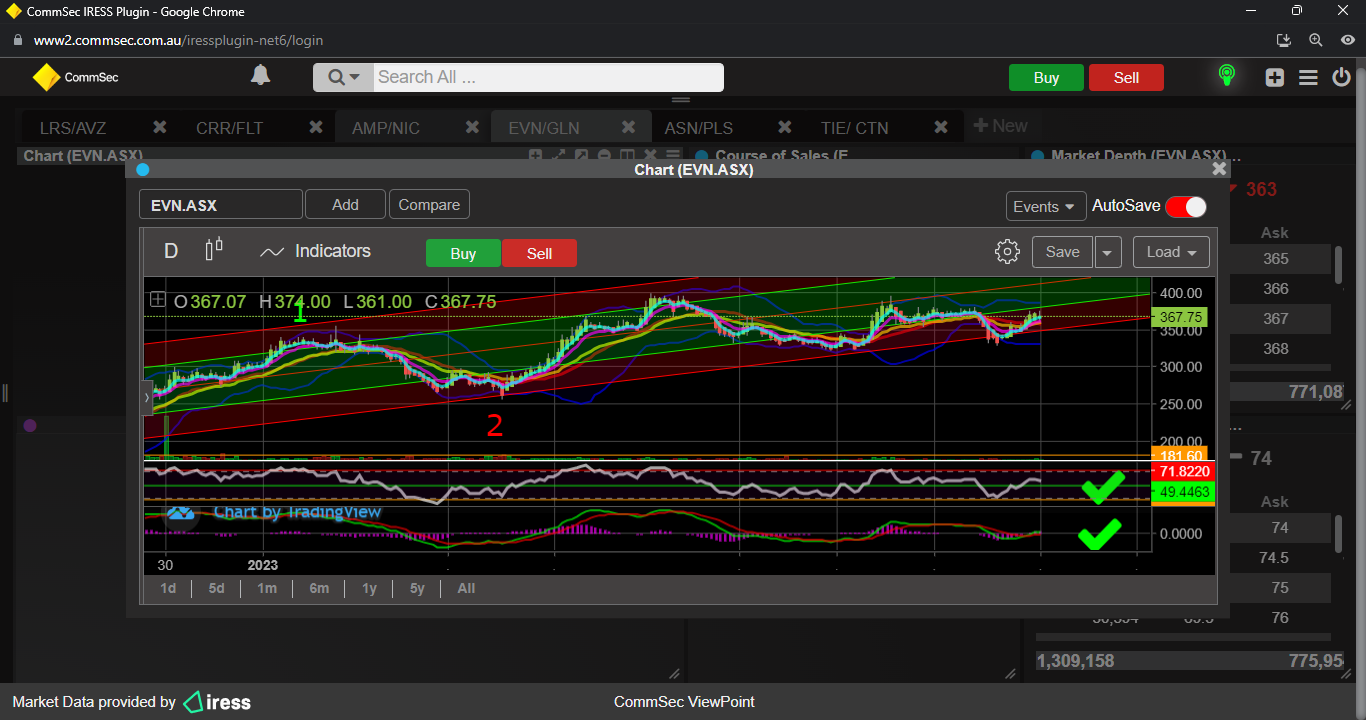Select the All time range
Screen dimensions: 1366x720
(466, 588)
